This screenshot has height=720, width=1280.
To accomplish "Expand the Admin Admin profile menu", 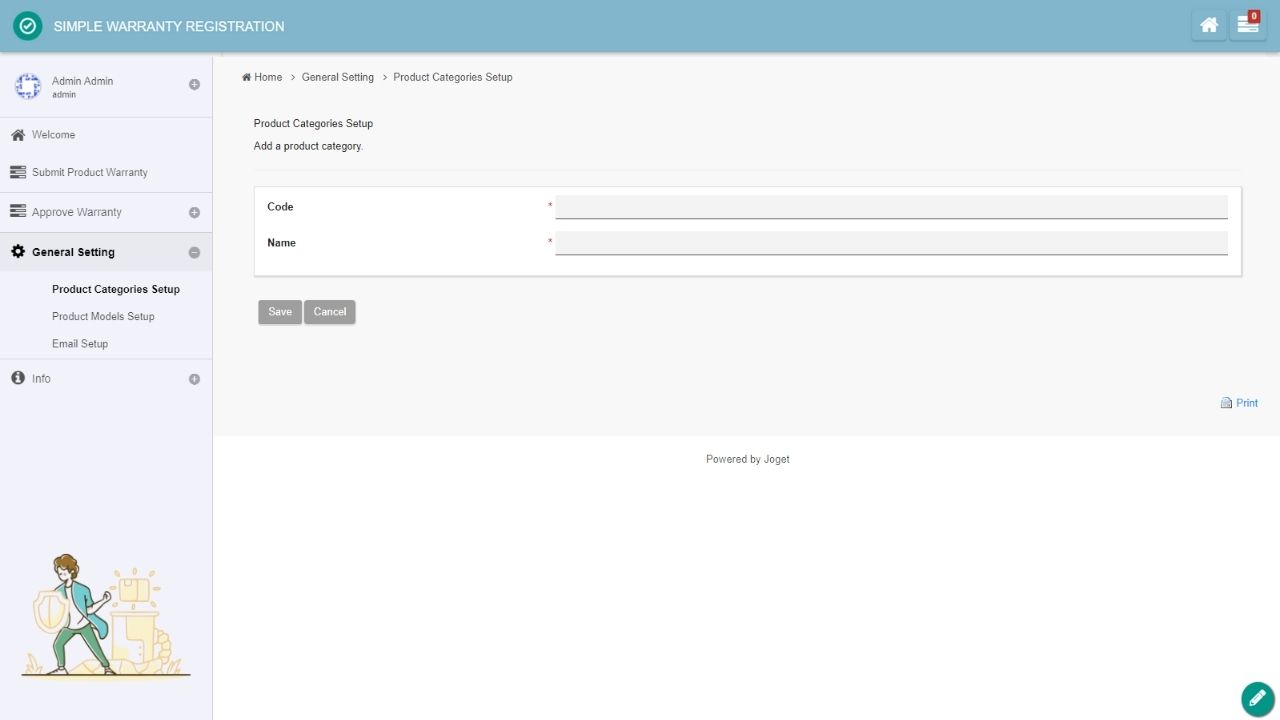I will [x=194, y=85].
